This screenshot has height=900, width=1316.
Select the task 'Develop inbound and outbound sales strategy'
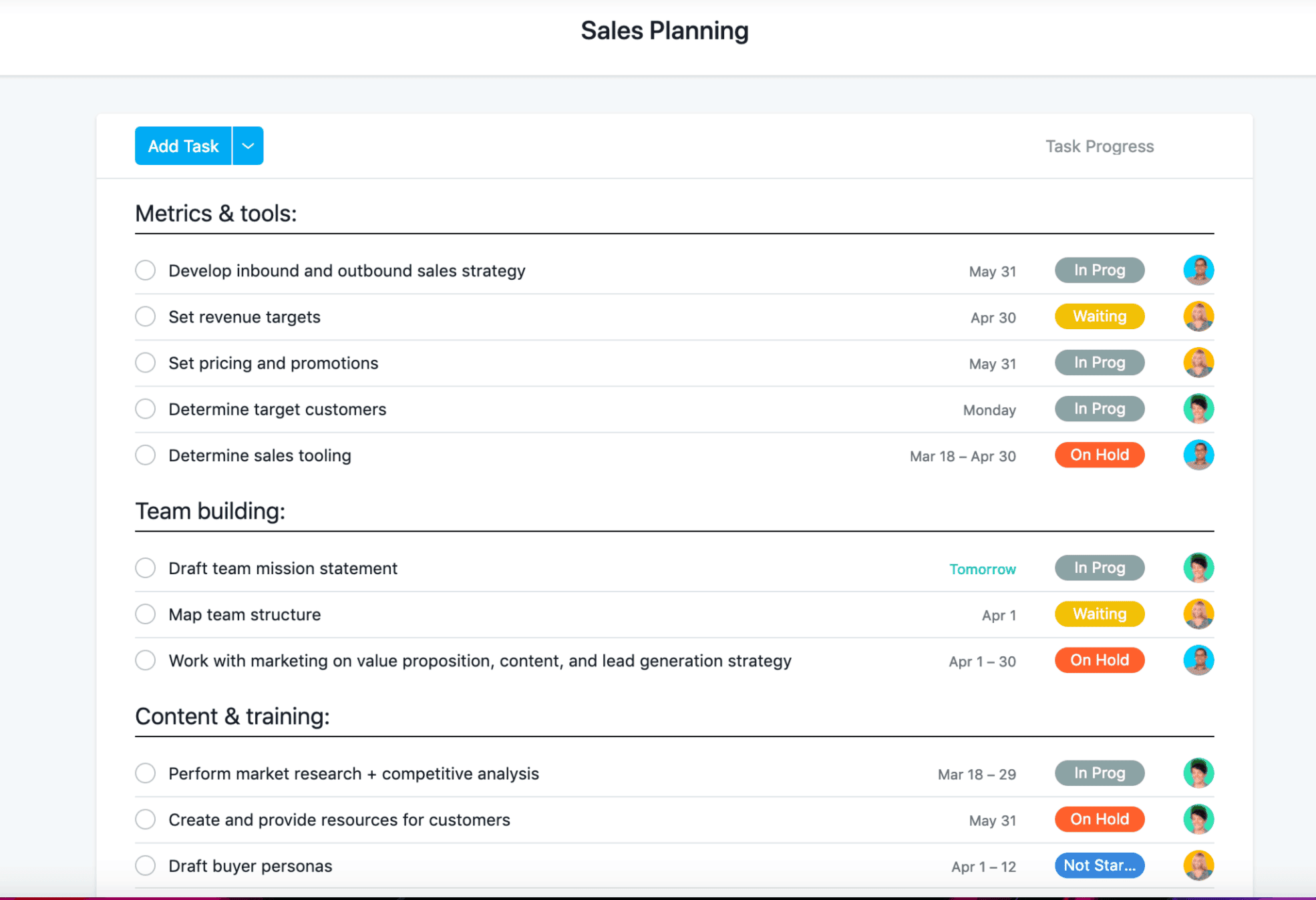click(347, 270)
